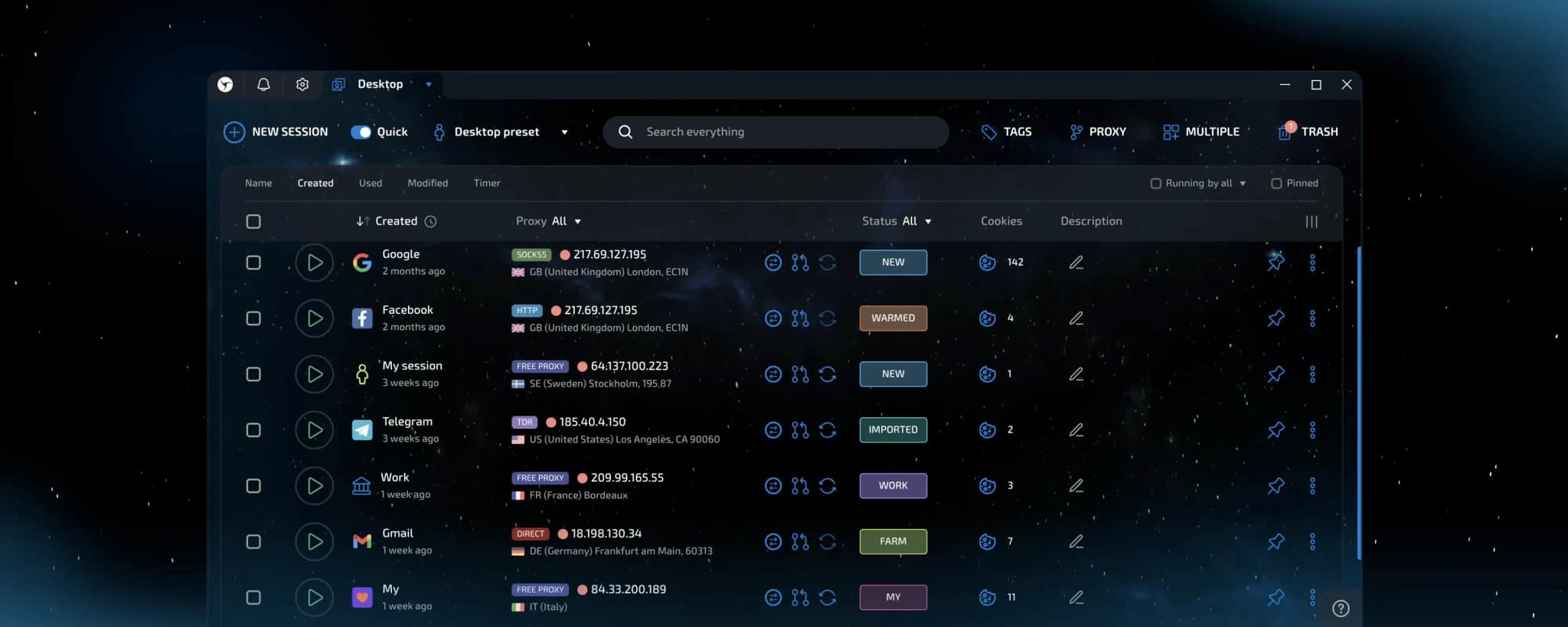Open the column layout settings icon
This screenshot has height=627, width=1568.
coord(1312,221)
